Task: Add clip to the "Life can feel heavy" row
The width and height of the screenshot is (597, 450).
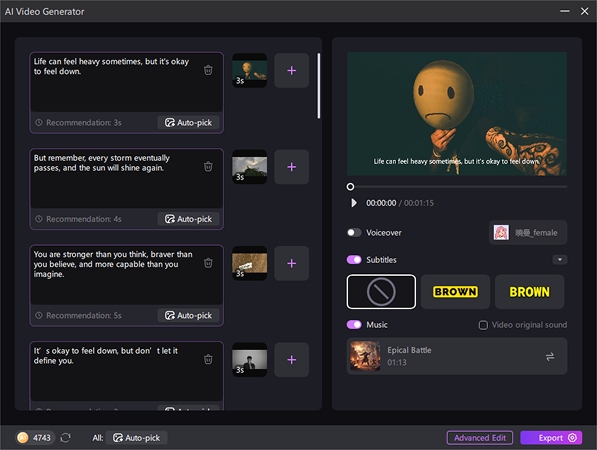Action: [x=292, y=70]
